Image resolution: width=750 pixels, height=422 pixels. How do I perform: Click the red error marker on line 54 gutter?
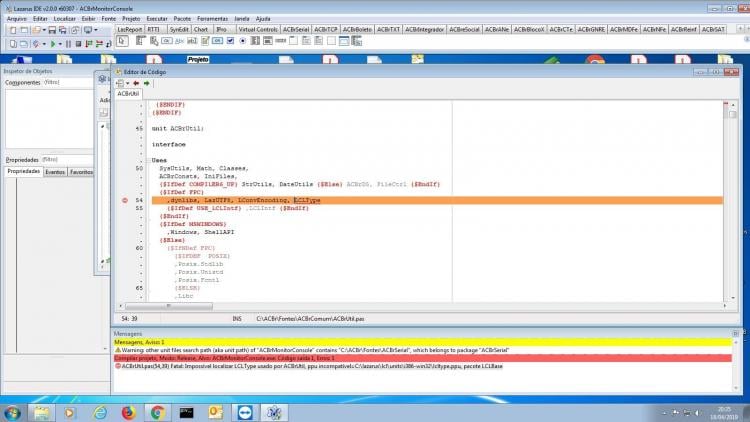[125, 200]
